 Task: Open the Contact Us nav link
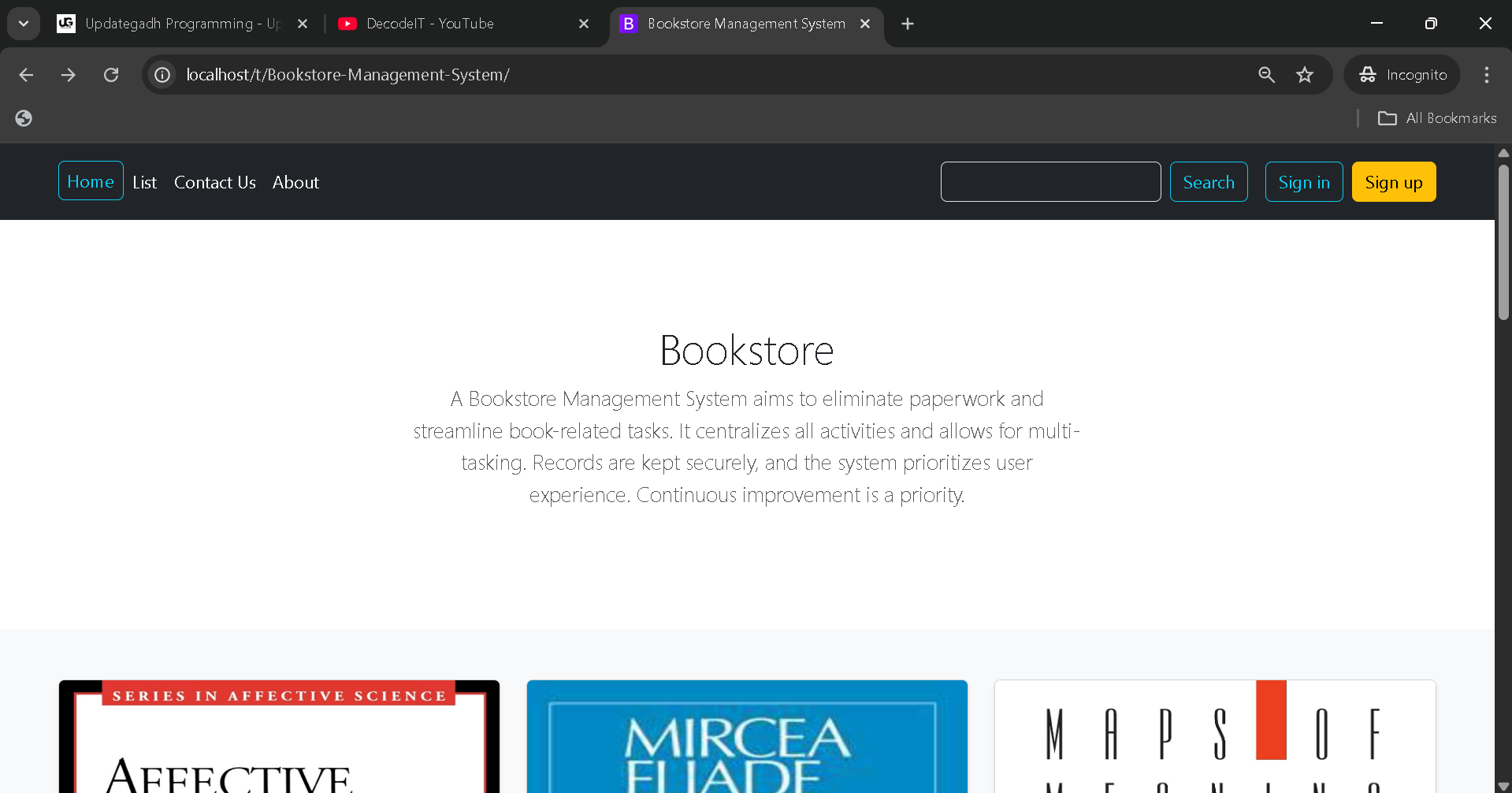click(x=214, y=182)
